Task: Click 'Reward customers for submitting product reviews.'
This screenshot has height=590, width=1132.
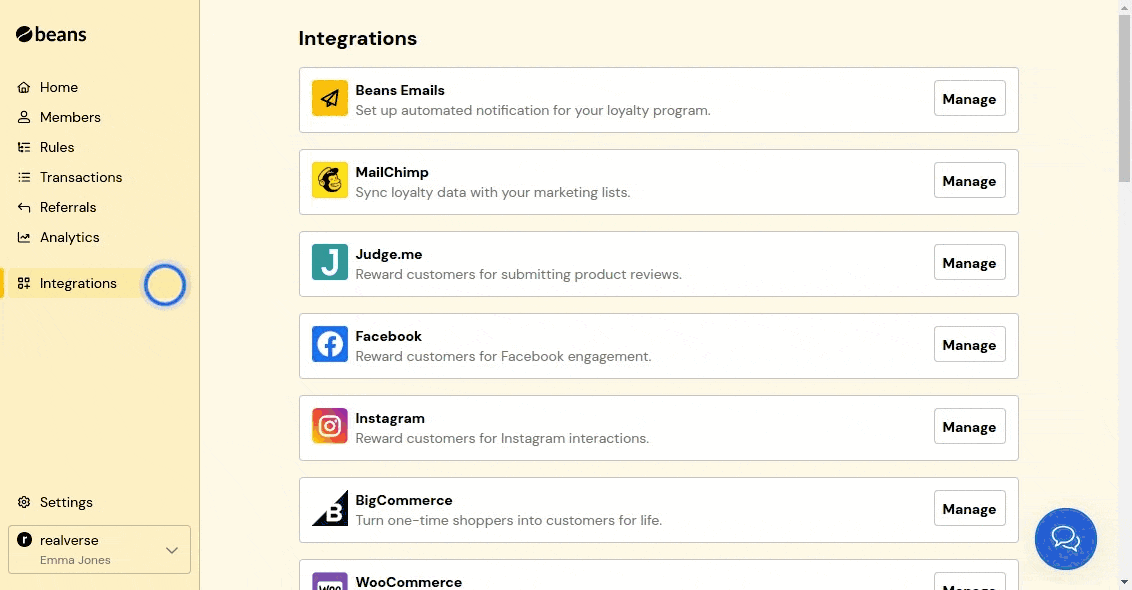Action: pyautogui.click(x=518, y=274)
